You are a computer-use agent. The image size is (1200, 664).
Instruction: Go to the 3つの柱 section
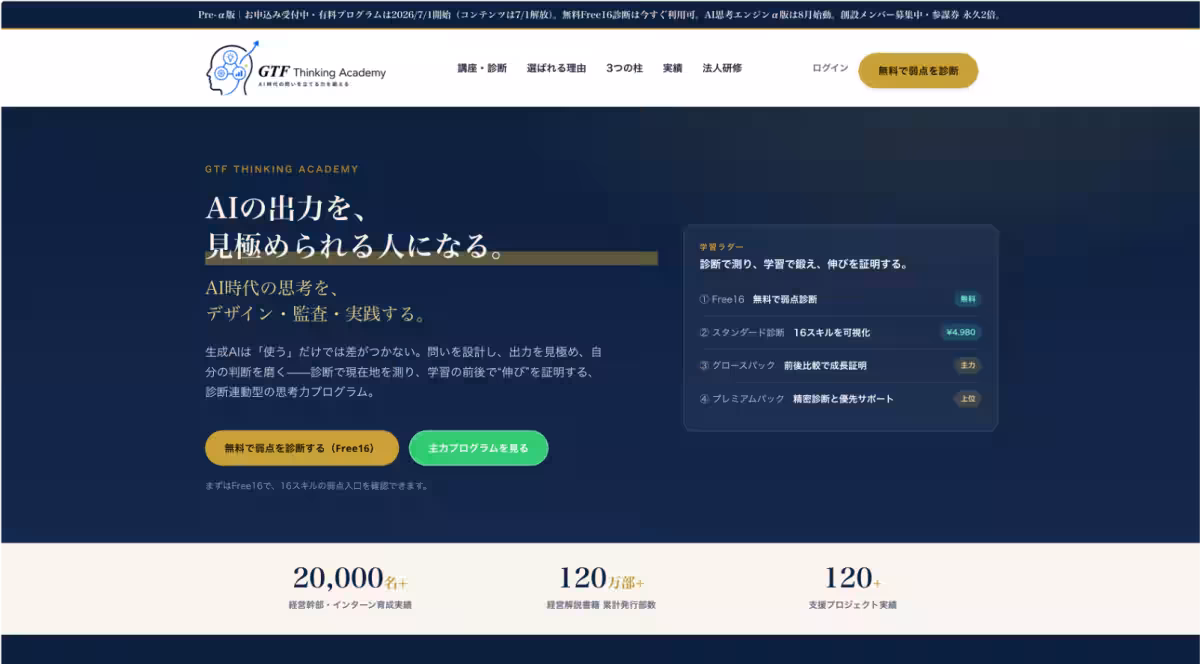coord(624,68)
